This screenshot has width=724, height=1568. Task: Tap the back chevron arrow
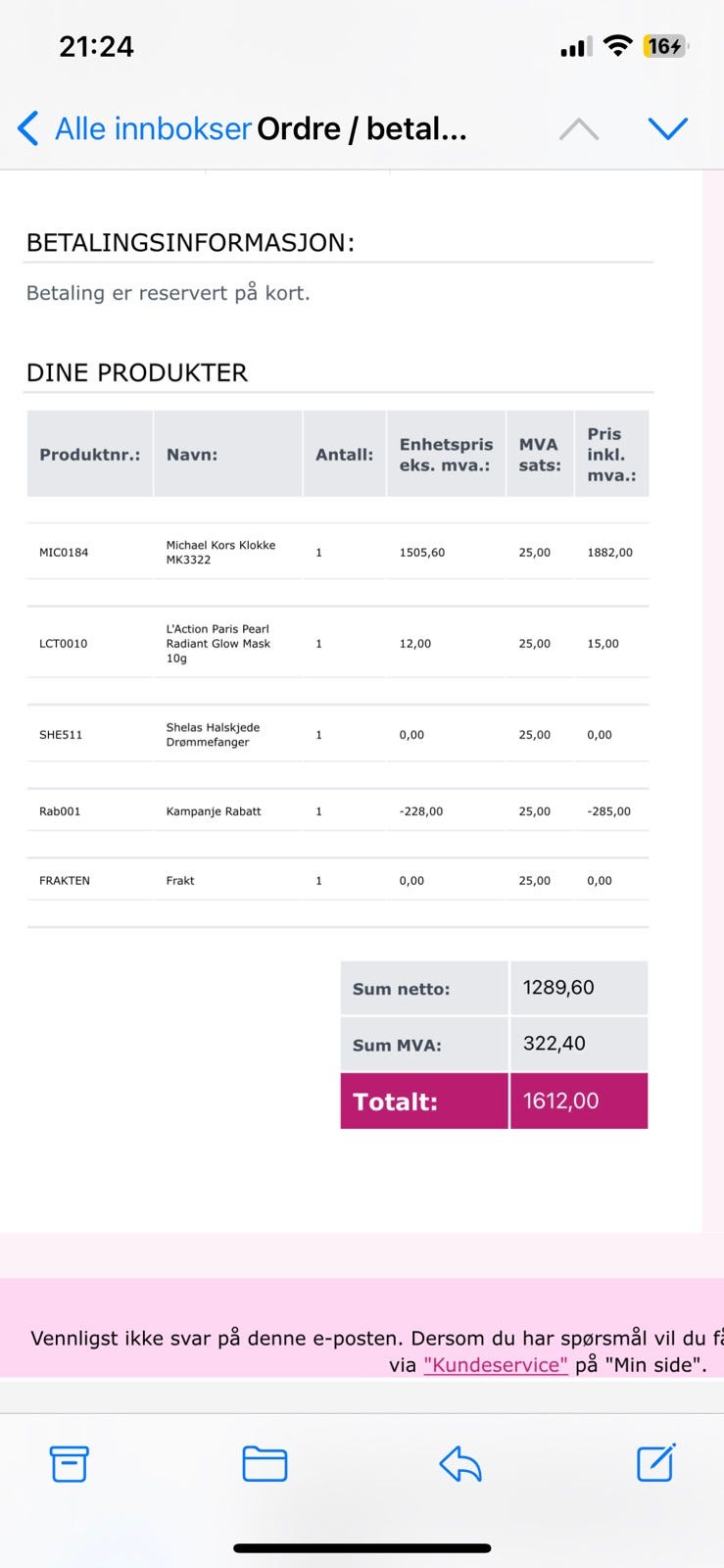[x=28, y=128]
